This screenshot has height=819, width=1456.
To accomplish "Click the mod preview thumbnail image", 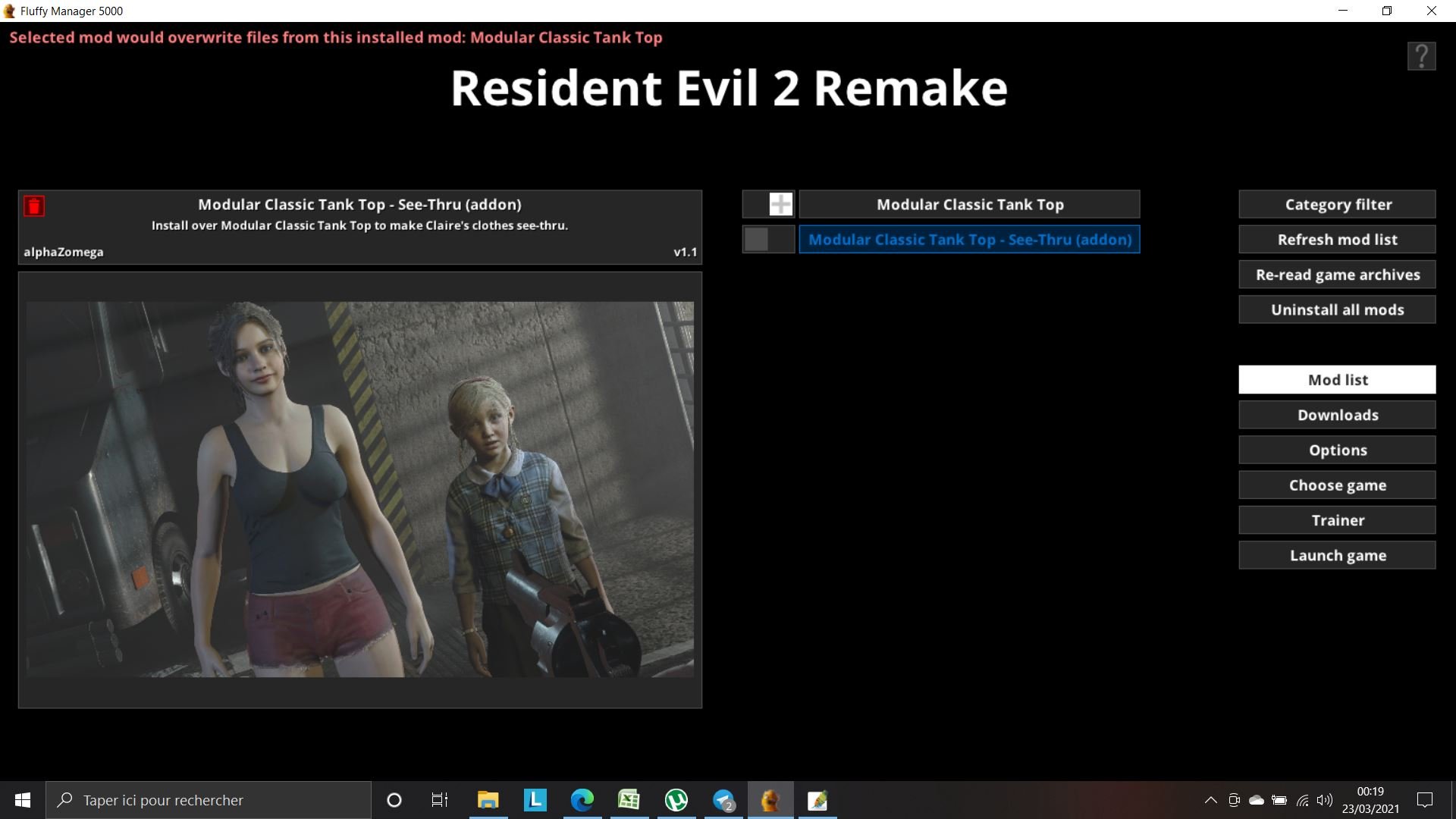I will click(x=359, y=489).
